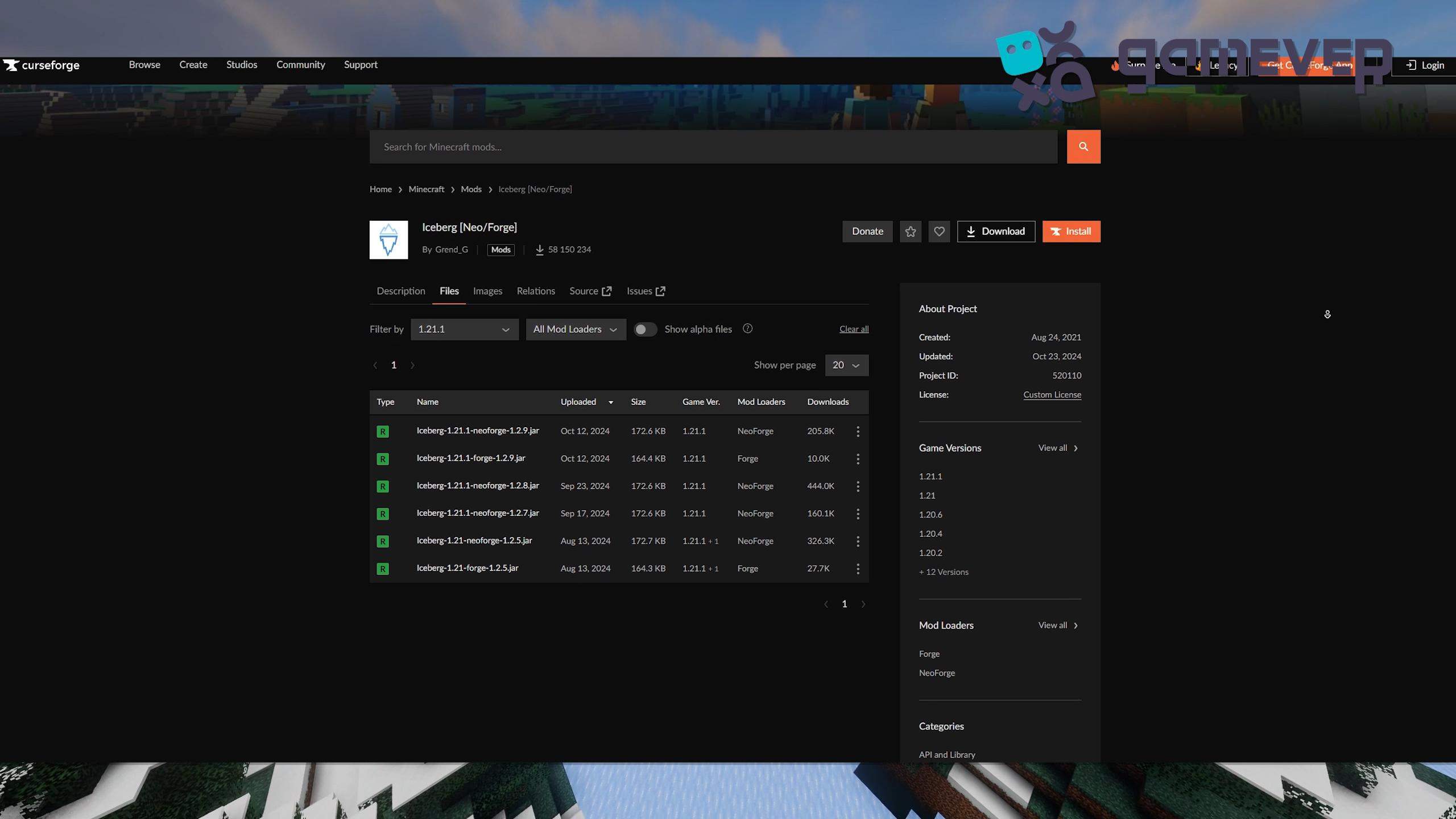Open kebab menu for Iceberg-1.21.1-neoforge-1.2.9.jar
1456x819 pixels.
click(x=858, y=431)
